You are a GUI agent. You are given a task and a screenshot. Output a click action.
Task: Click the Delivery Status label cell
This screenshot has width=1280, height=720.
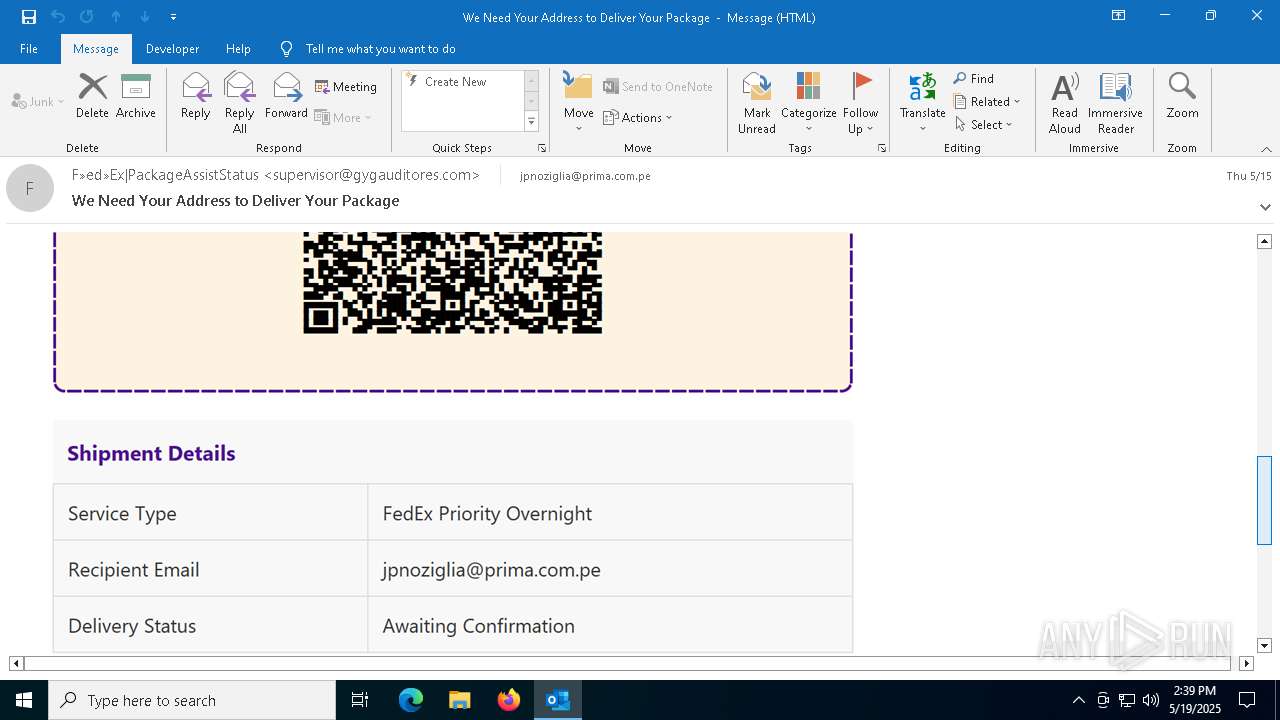click(211, 625)
